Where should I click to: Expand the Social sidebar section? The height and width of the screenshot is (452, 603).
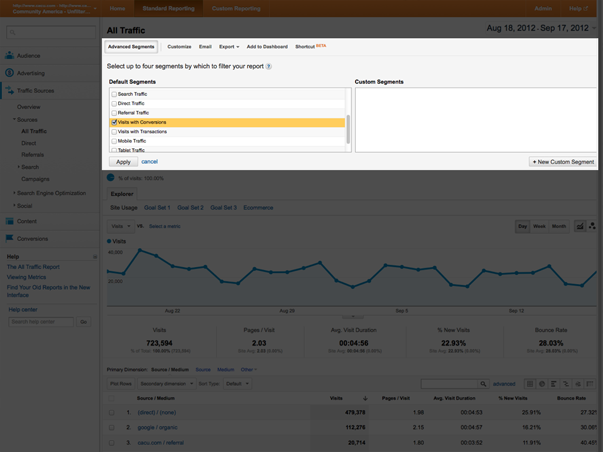[14, 205]
